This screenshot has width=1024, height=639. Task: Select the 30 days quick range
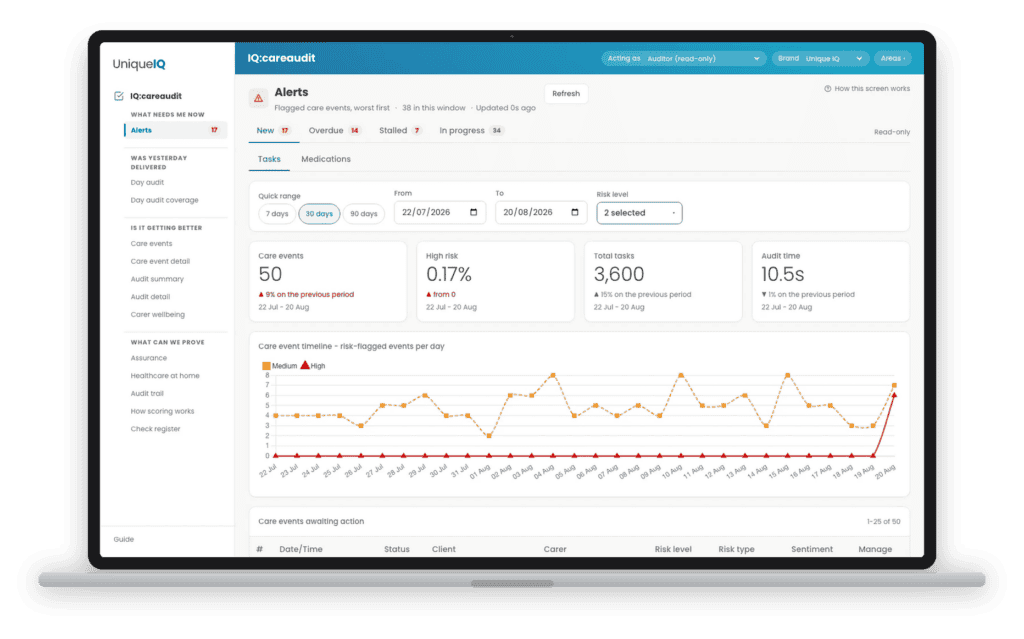319,214
